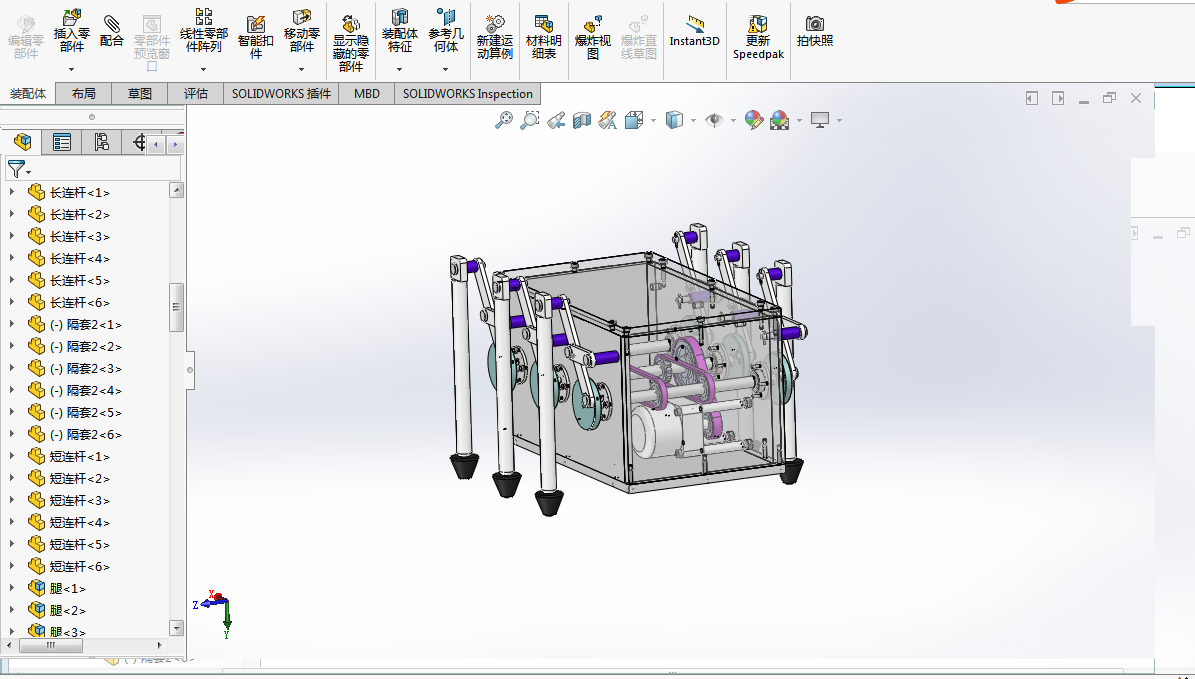Viewport: 1195px width, 679px height.
Task: Open Bill of Materials (材料明细表) tool
Action: pyautogui.click(x=544, y=33)
